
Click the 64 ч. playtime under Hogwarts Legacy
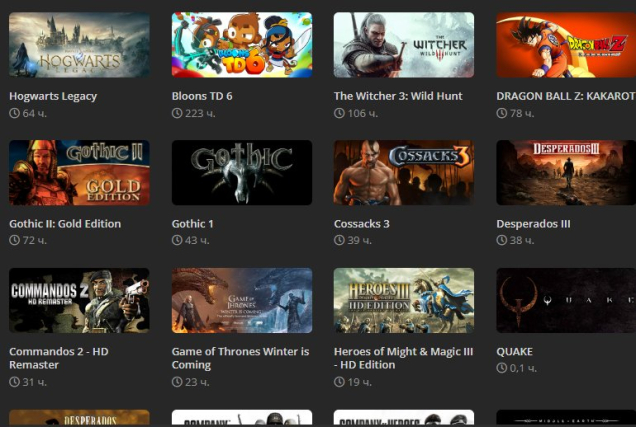(34, 114)
